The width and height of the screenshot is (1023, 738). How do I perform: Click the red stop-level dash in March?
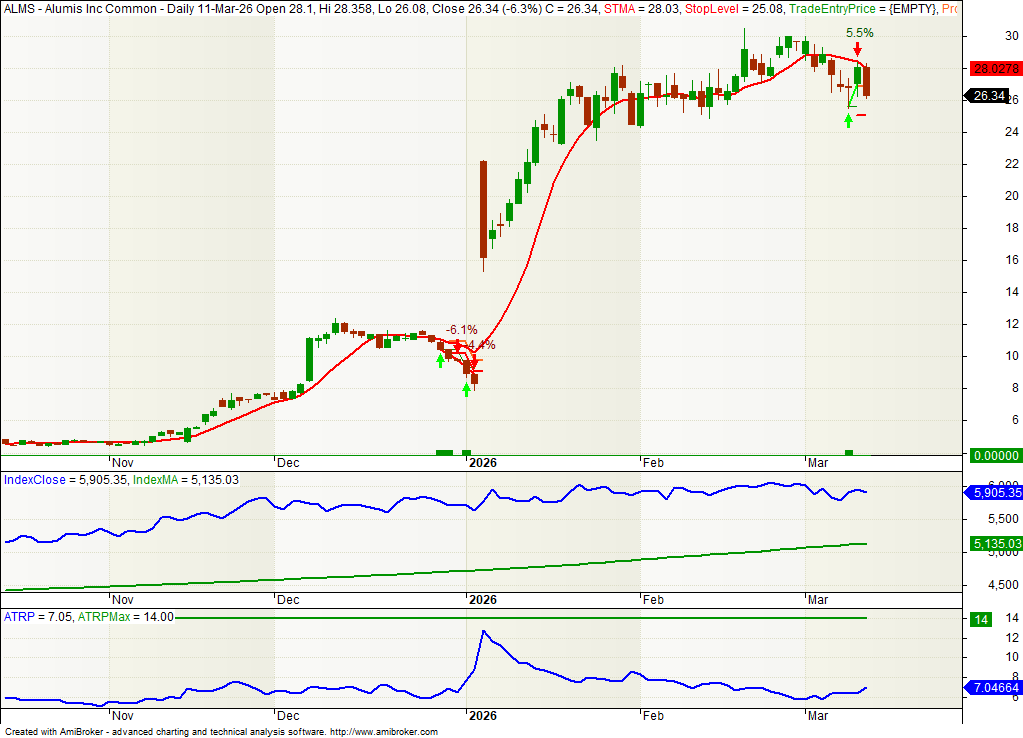click(860, 114)
